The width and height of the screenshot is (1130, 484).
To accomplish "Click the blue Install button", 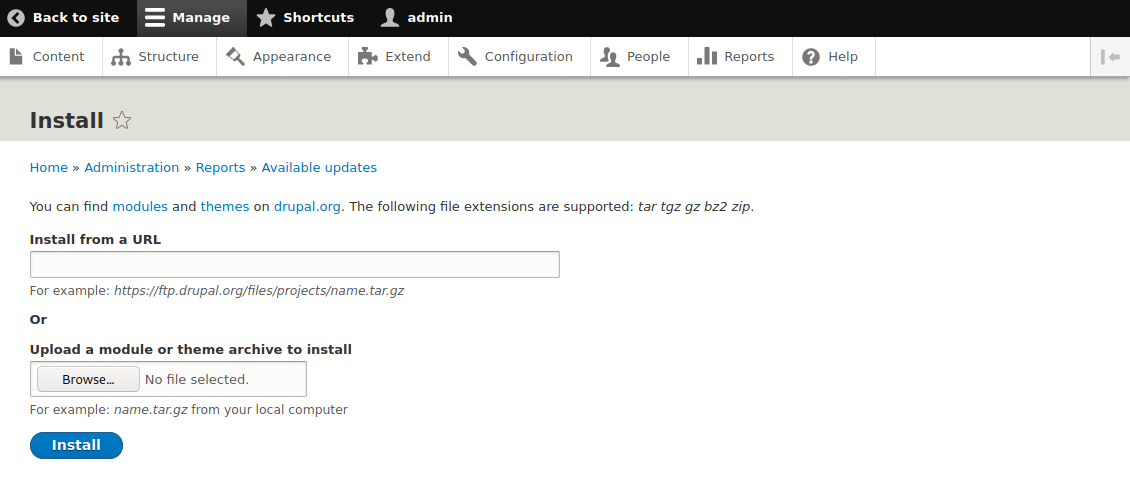I will tap(76, 445).
